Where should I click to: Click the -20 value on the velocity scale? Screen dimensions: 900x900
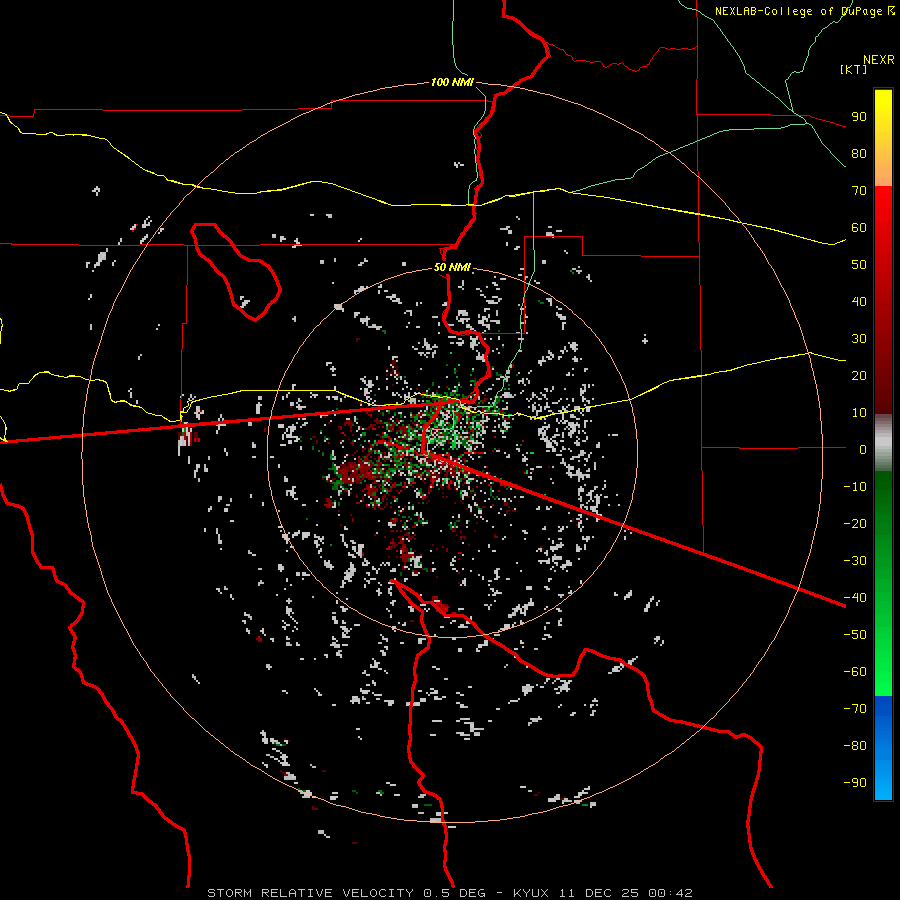[x=855, y=523]
